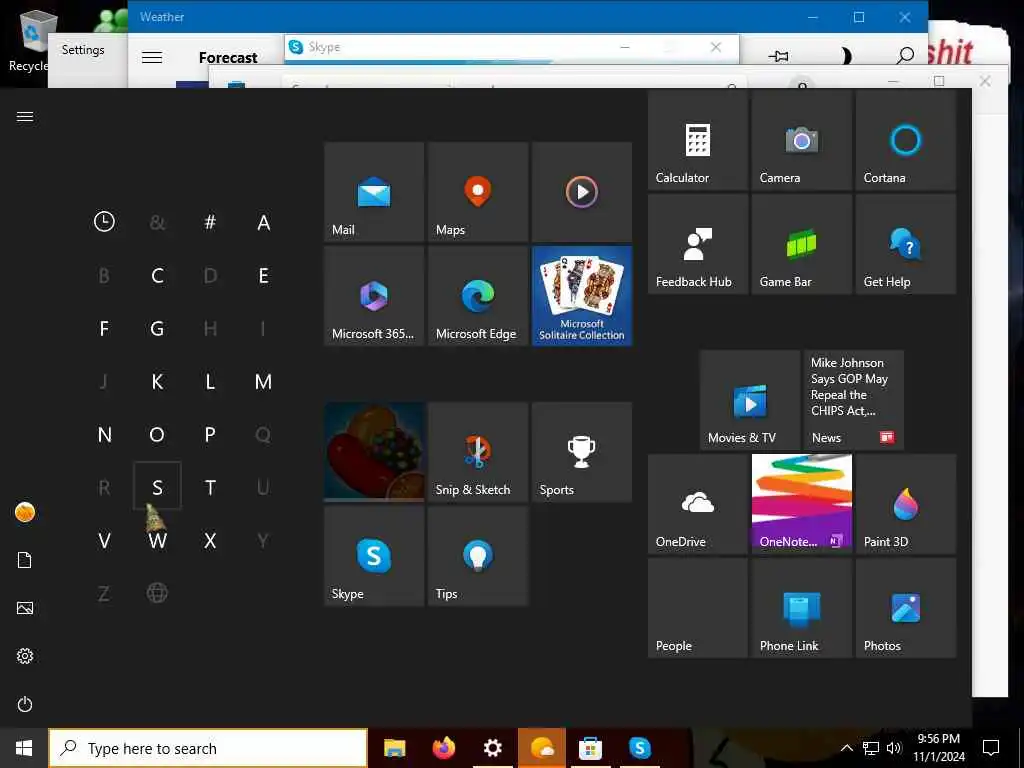Open the OneDrive tile
The image size is (1024, 768).
(x=698, y=504)
